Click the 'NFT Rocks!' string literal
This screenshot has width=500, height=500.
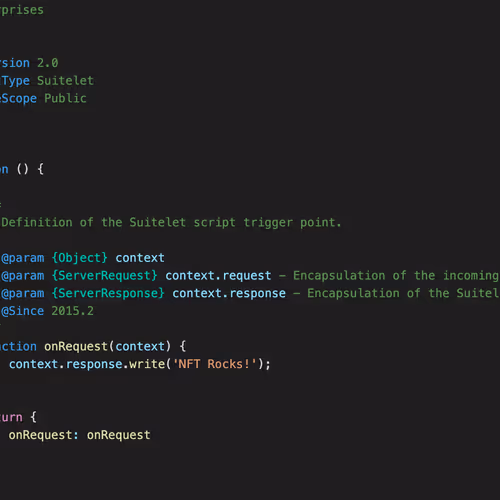point(215,364)
